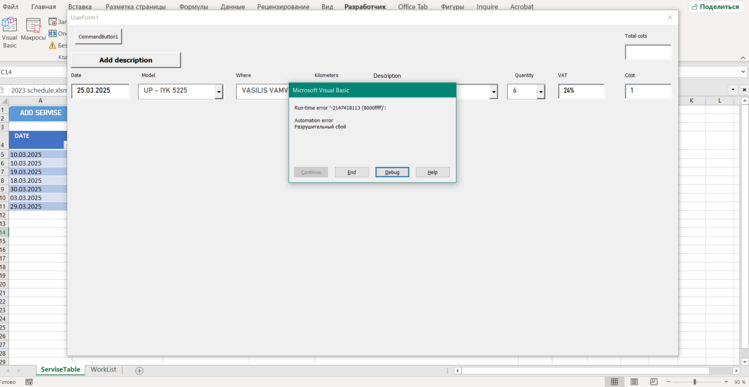Click the Debug button in error dialog
749x387 pixels.
pos(392,172)
